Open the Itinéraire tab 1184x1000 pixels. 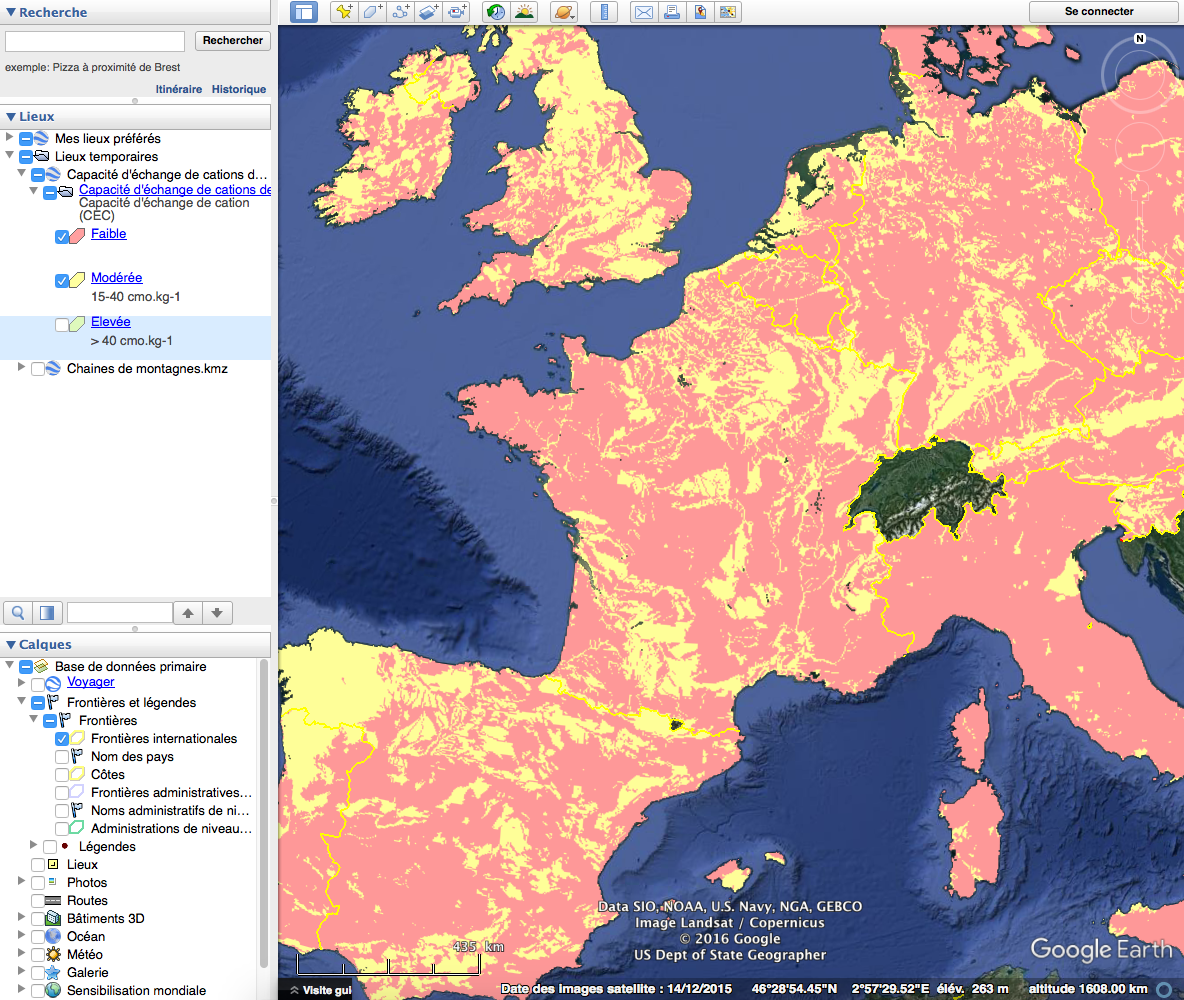(x=179, y=89)
